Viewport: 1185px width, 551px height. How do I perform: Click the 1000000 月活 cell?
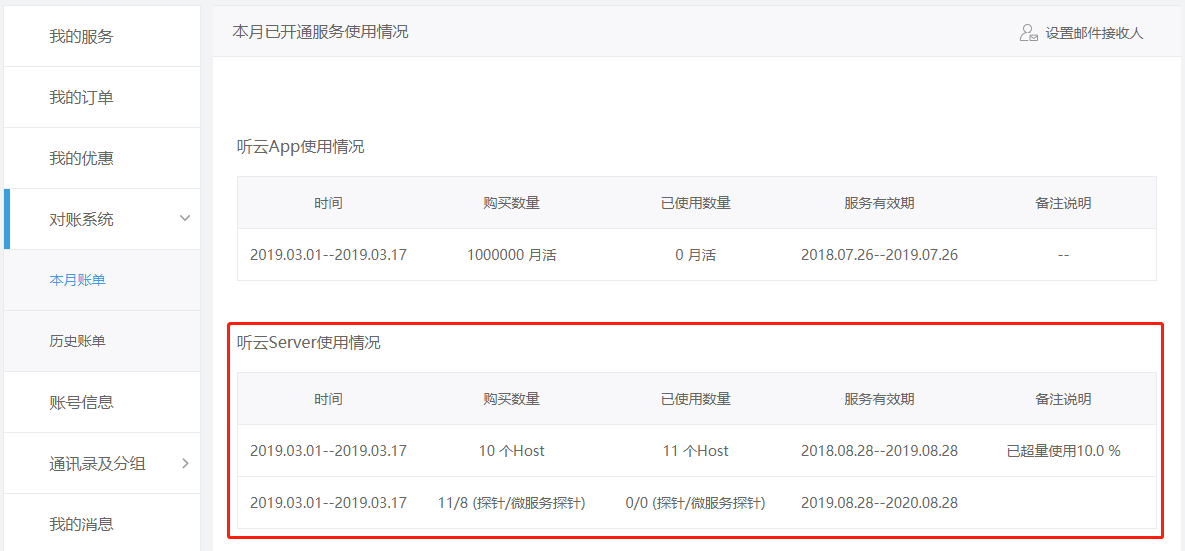tap(512, 255)
